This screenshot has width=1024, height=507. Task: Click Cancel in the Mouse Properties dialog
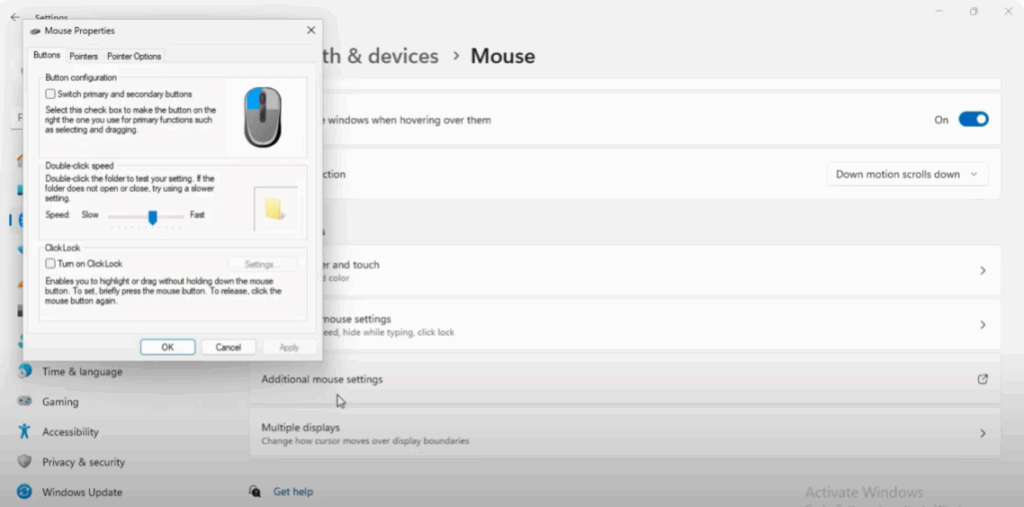point(228,347)
